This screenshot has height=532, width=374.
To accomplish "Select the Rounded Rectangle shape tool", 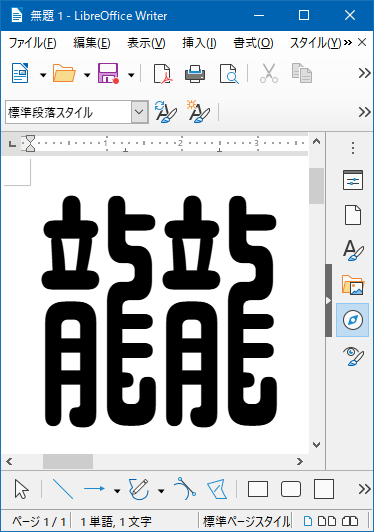I will pos(291,489).
